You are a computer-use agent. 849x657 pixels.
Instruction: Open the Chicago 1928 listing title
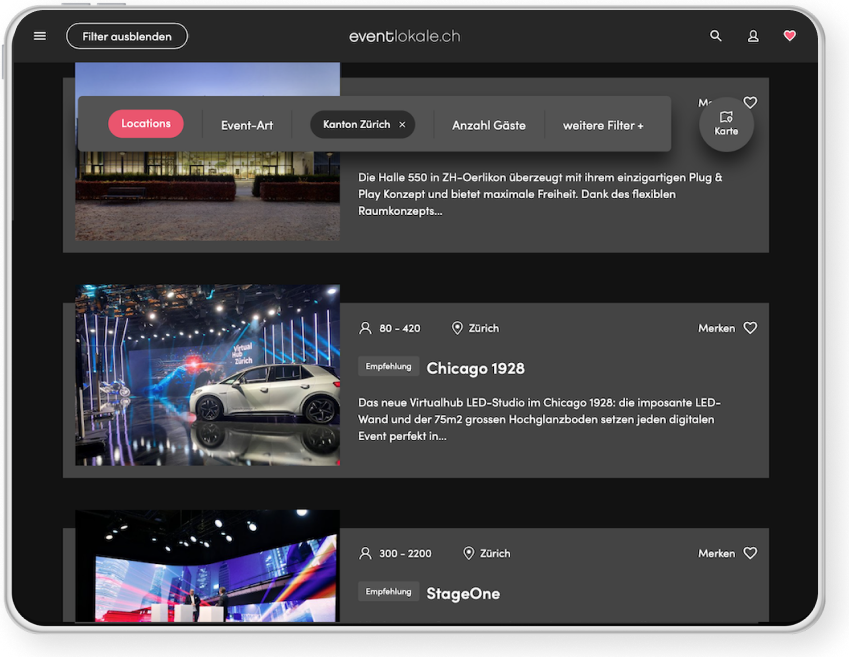pos(475,368)
